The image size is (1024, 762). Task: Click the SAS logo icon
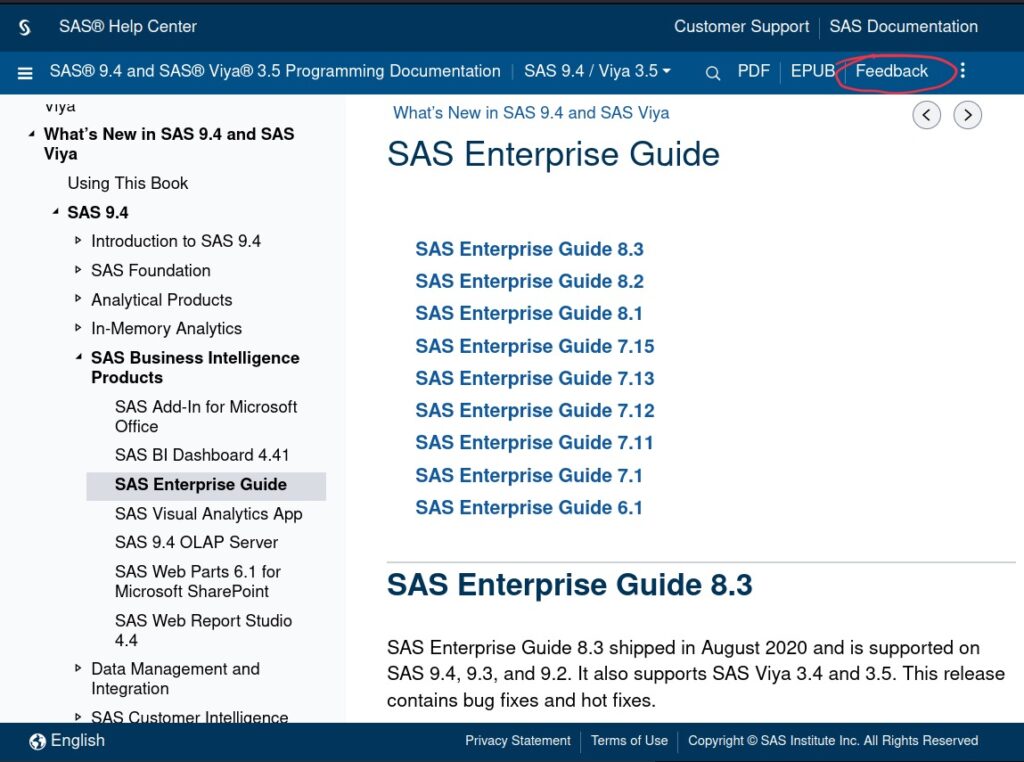tap(25, 27)
